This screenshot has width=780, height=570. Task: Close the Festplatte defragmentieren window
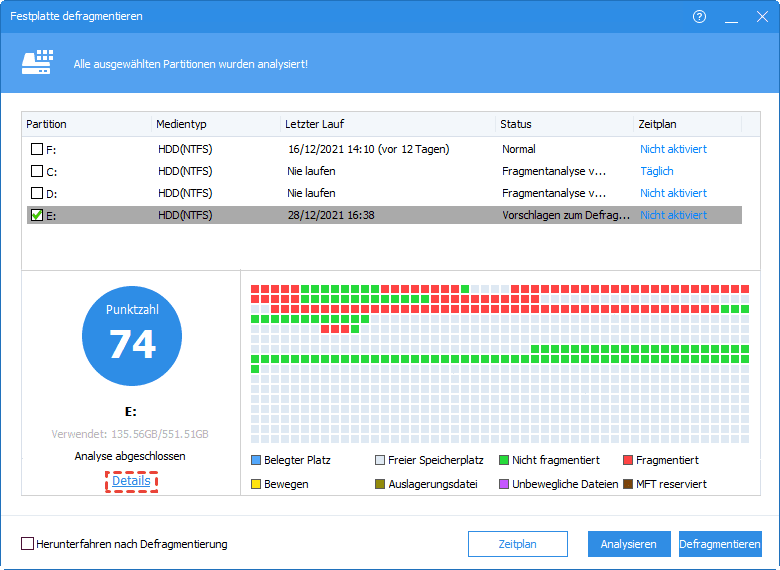(x=762, y=16)
